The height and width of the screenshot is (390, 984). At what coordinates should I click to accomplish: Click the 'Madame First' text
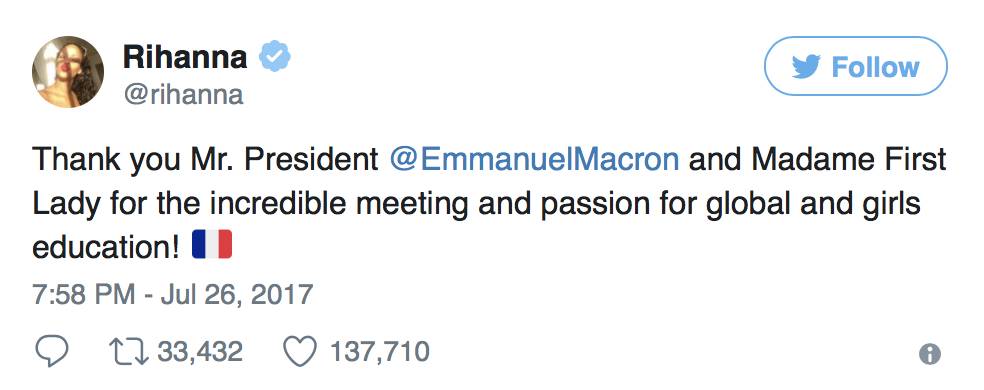pyautogui.click(x=848, y=160)
